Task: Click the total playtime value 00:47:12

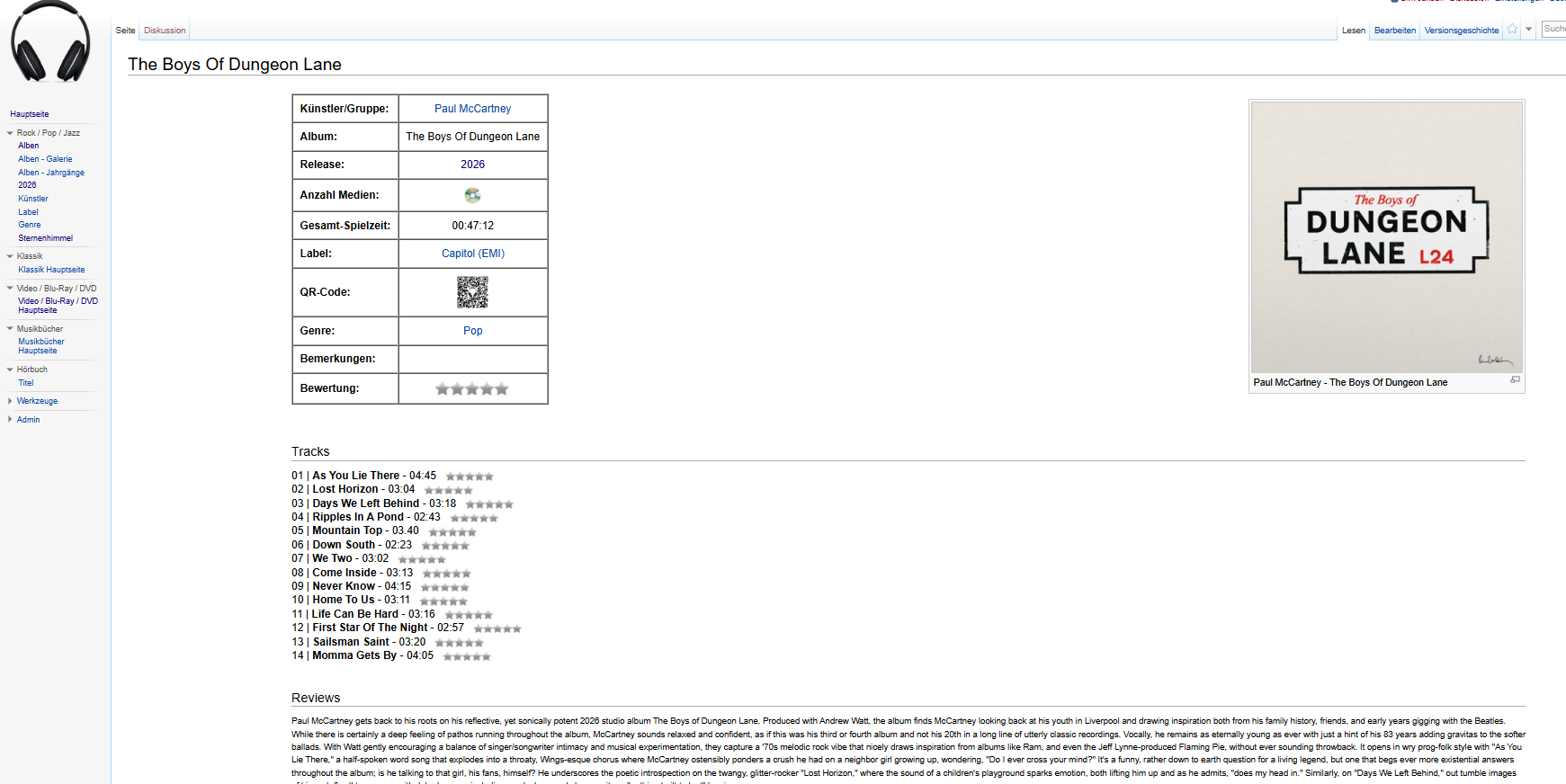Action: (x=473, y=226)
